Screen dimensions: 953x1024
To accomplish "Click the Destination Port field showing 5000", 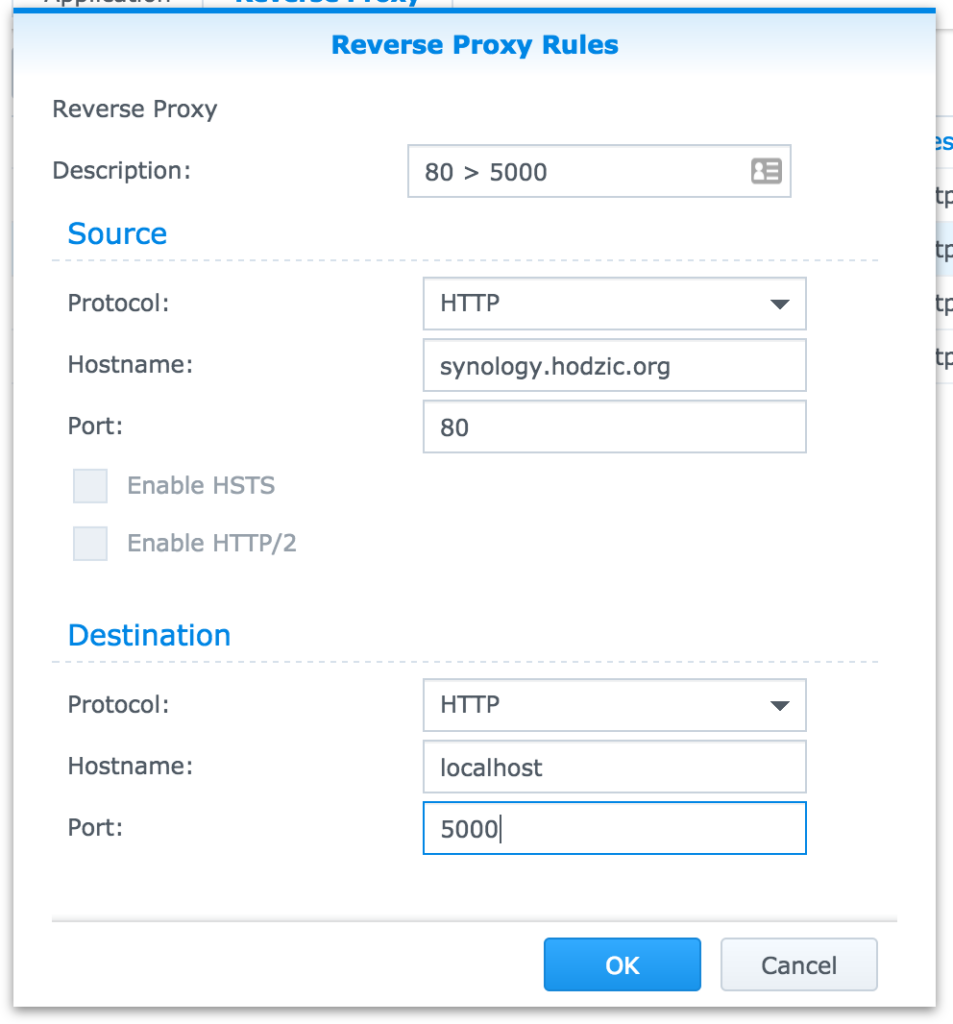I will [x=615, y=828].
